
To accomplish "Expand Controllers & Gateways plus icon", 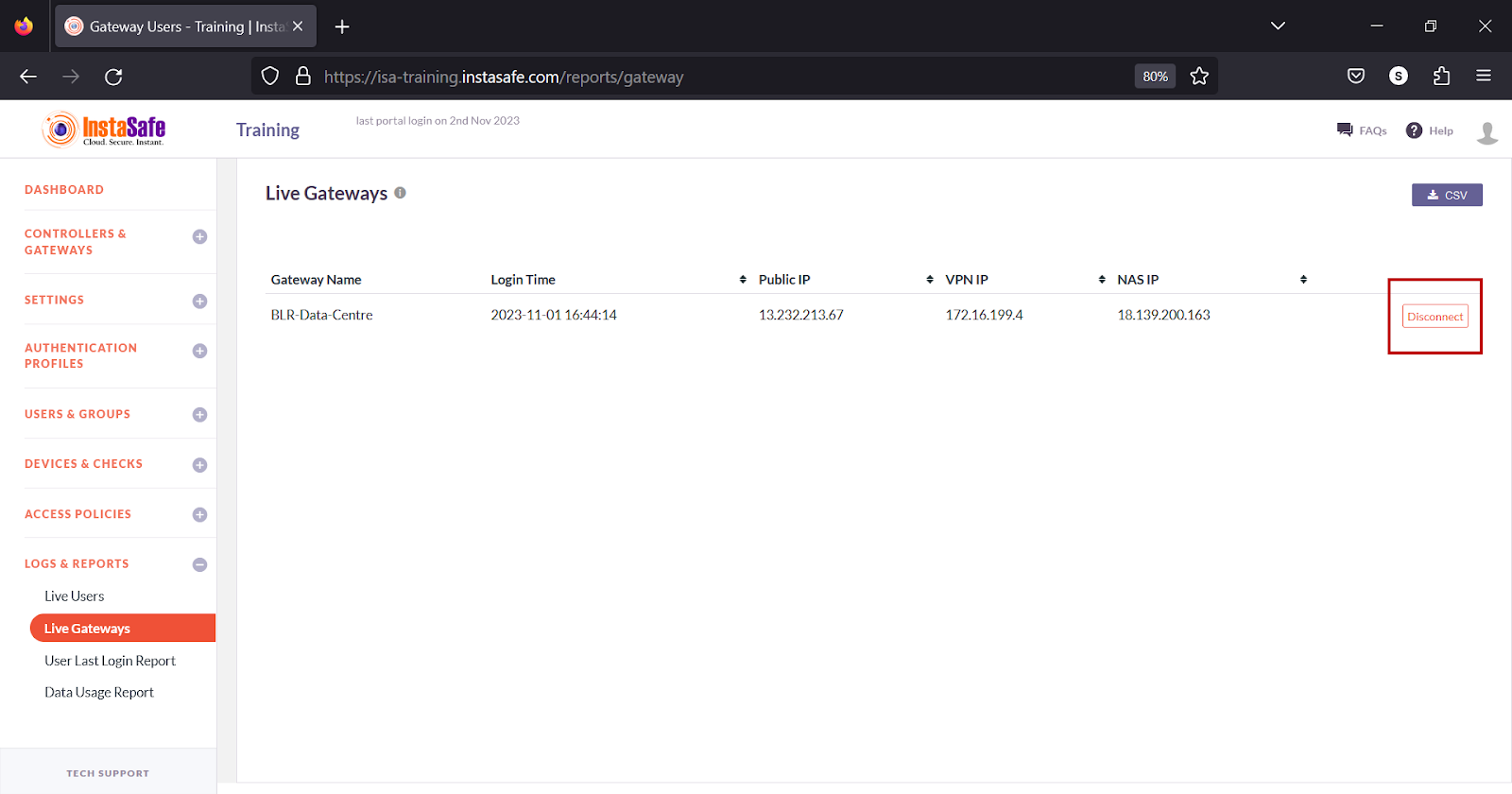I will point(199,237).
